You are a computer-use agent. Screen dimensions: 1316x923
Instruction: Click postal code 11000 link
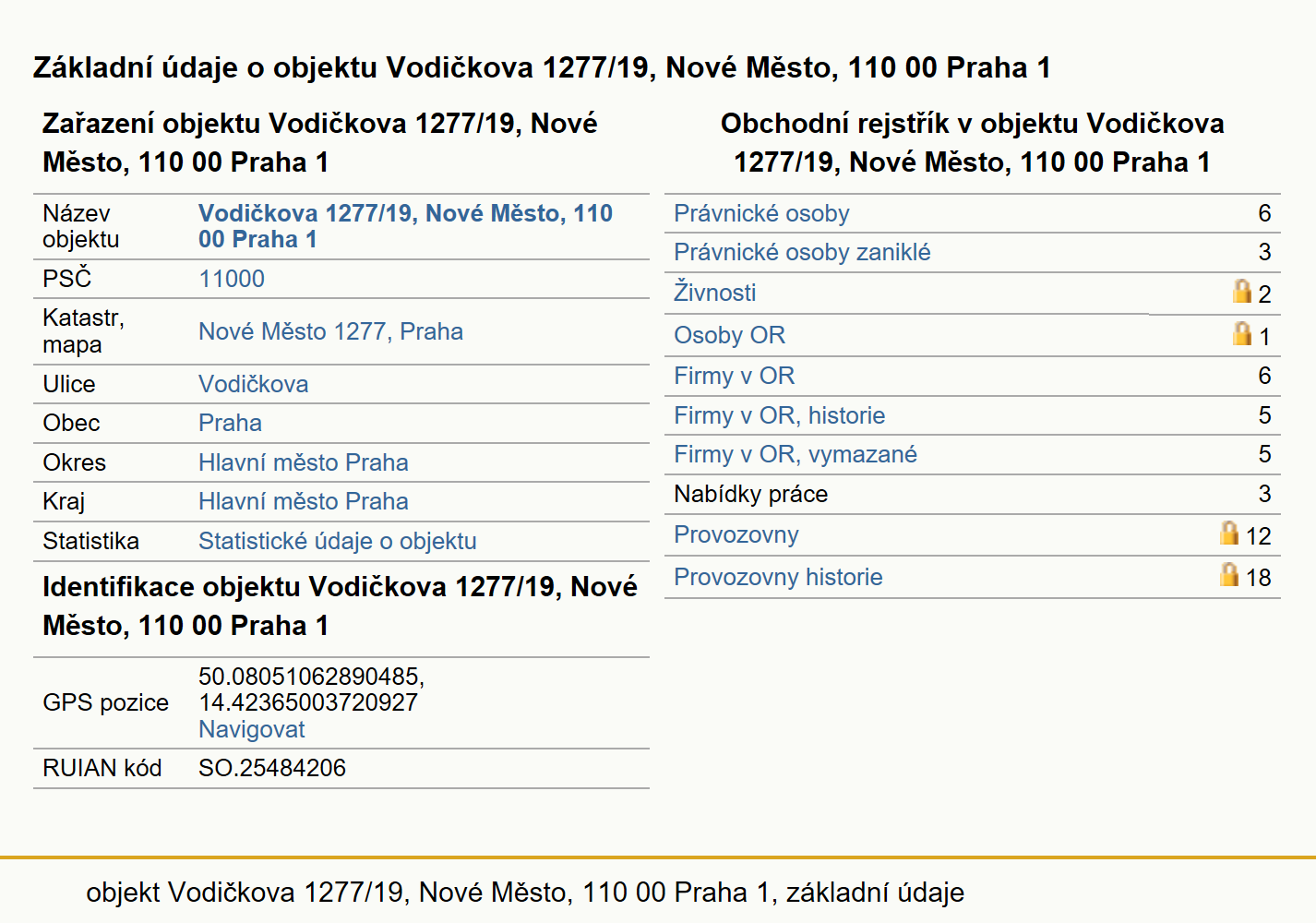coord(231,279)
